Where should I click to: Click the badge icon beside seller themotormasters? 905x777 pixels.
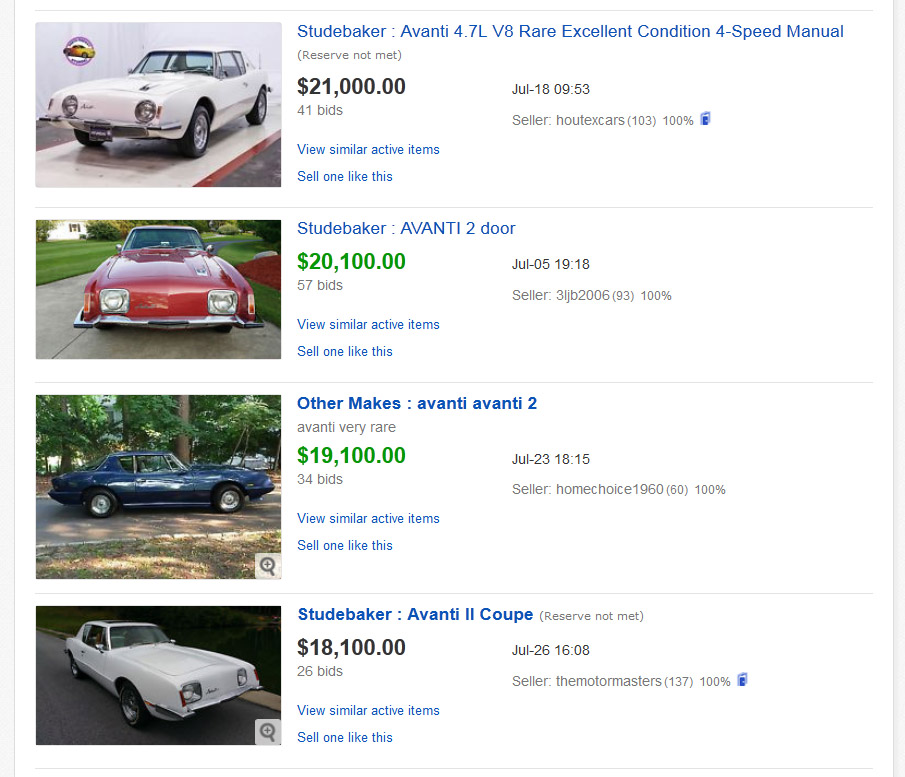tap(742, 680)
